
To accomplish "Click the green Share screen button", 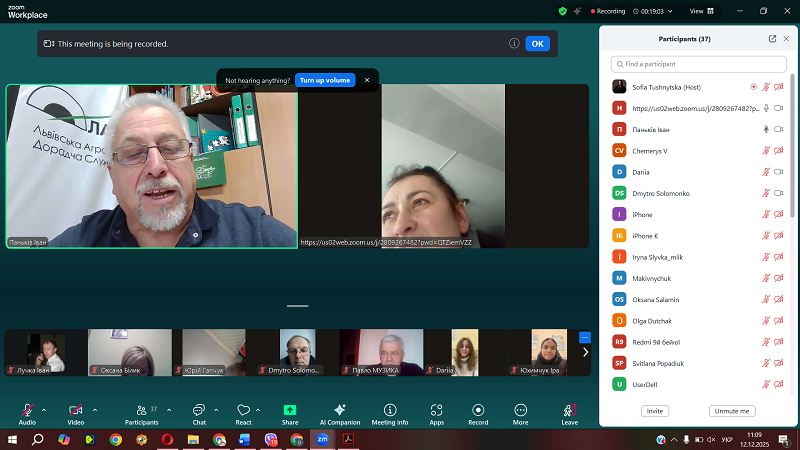I will pyautogui.click(x=290, y=410).
